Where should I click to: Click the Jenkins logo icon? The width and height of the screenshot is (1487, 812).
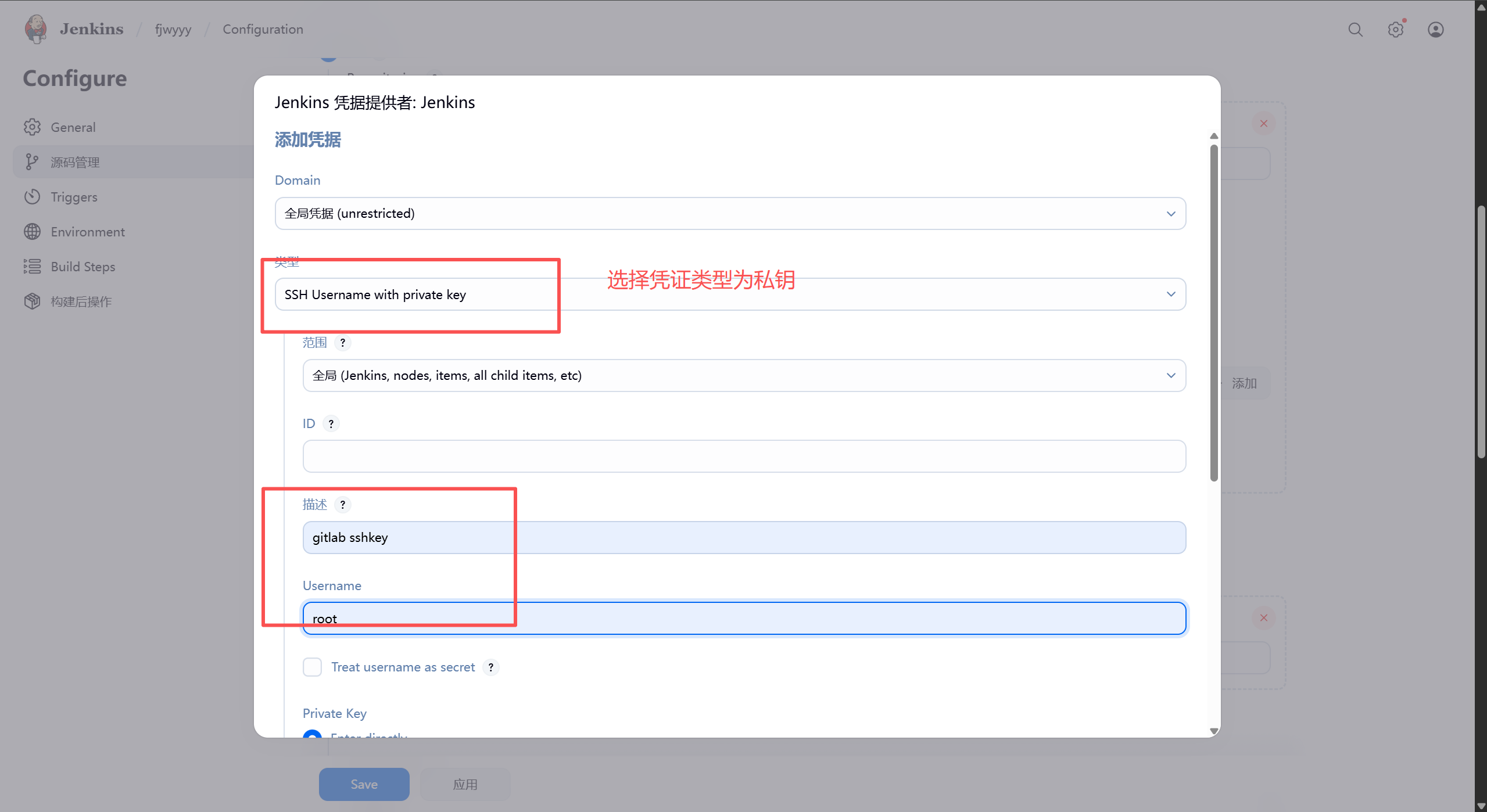(x=35, y=29)
